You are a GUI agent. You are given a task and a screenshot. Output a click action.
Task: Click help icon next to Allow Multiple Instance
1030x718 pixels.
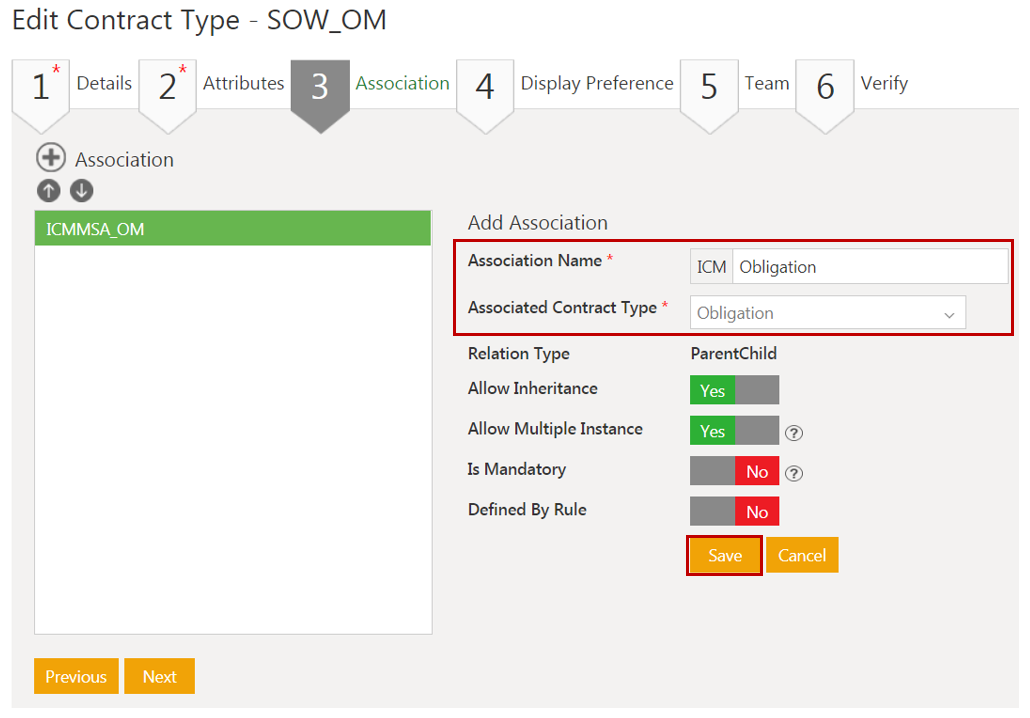coord(795,433)
